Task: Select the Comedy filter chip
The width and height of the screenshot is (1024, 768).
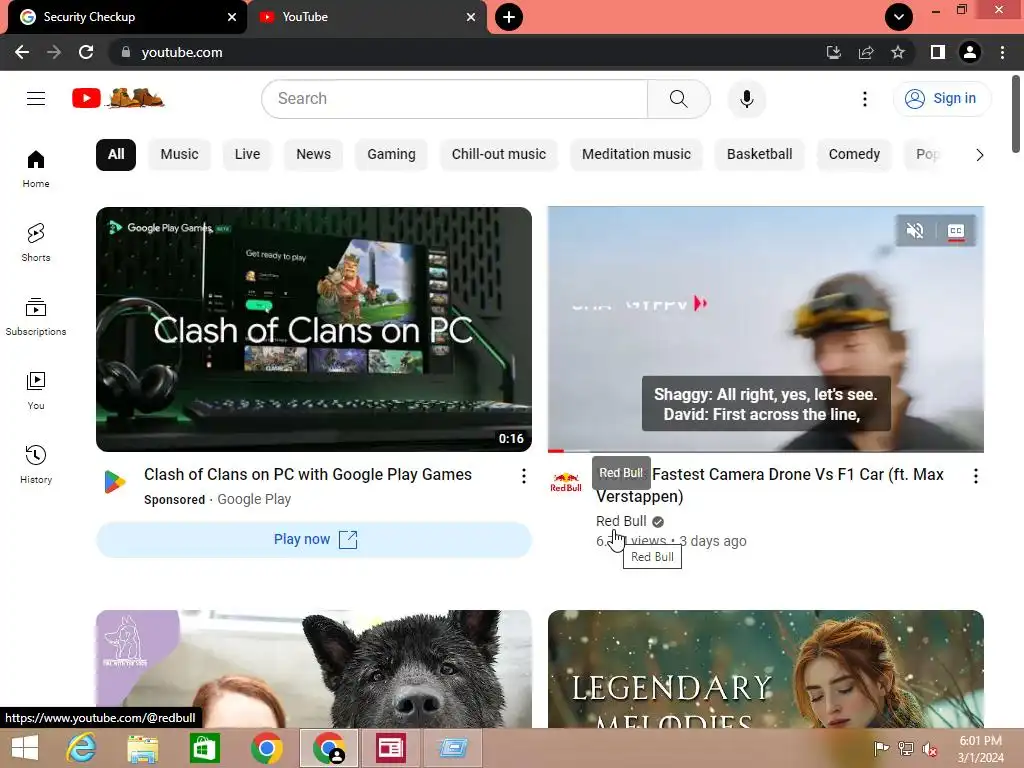Action: click(854, 155)
